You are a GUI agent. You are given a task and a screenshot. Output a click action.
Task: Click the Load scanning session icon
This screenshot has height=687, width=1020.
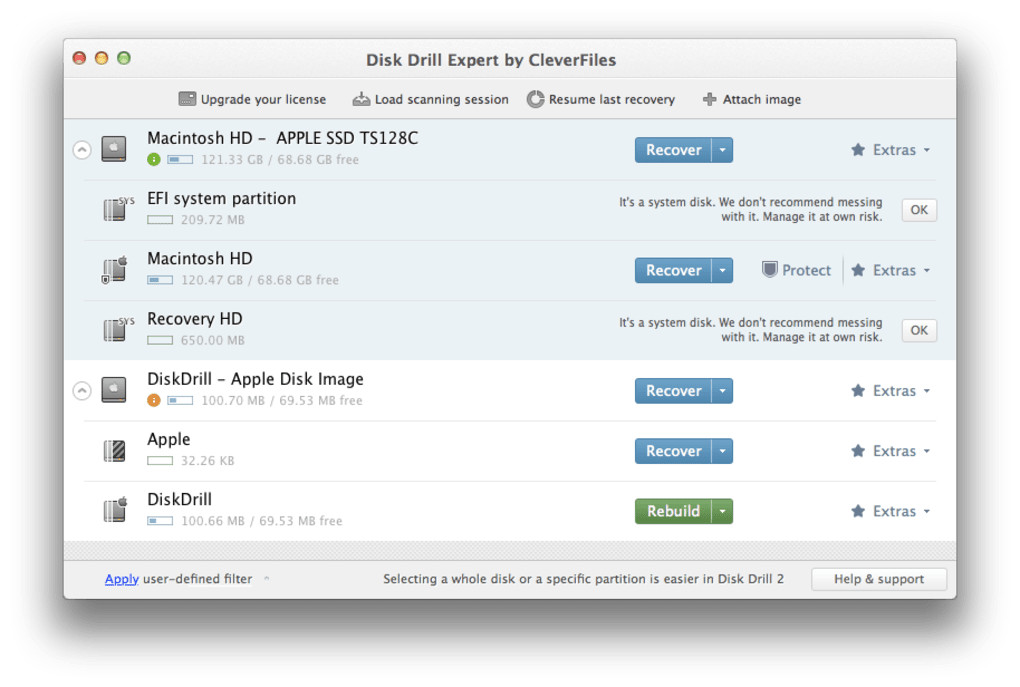point(361,99)
